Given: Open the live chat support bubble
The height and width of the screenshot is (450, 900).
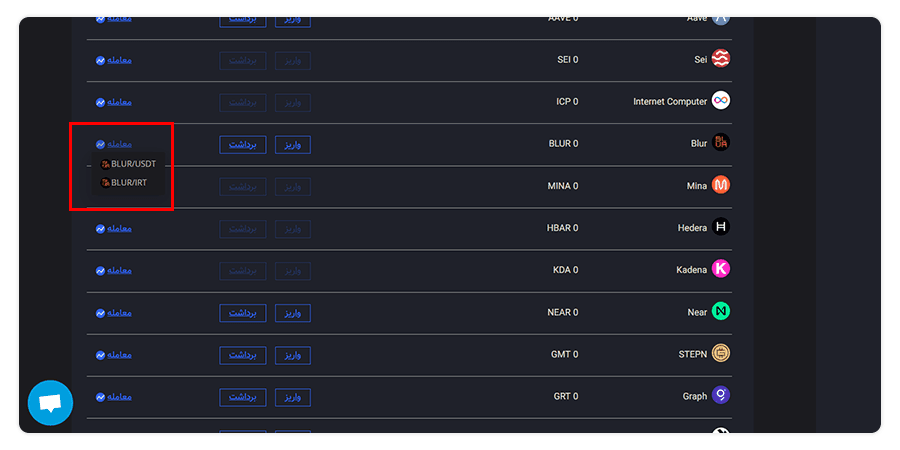Looking at the screenshot, I should click(51, 403).
